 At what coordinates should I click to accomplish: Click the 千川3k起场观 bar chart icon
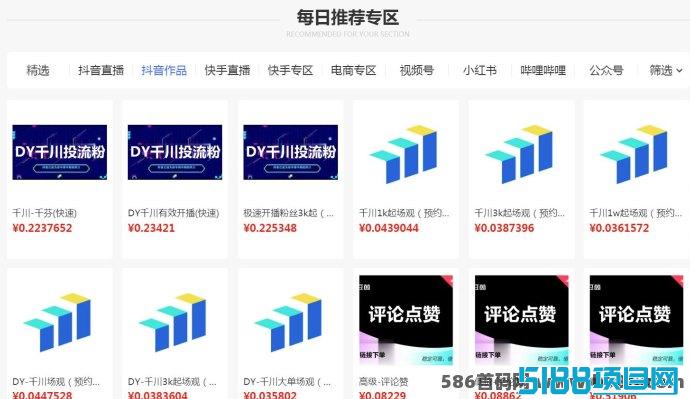(519, 154)
